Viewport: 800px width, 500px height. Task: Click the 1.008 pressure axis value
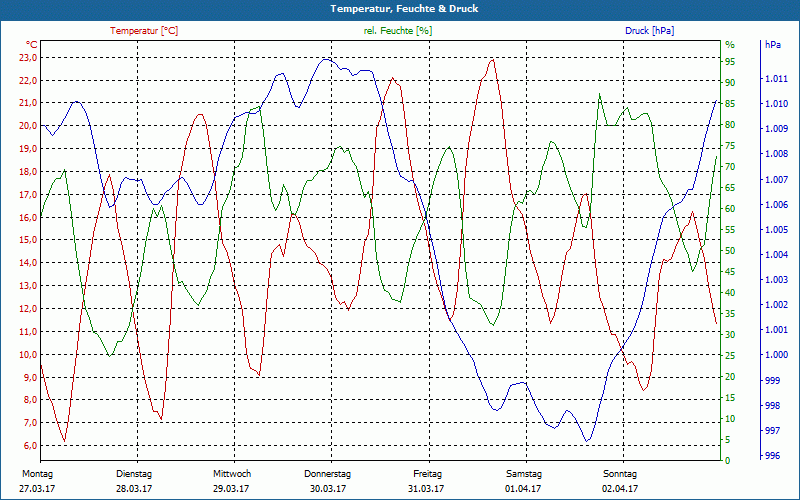click(x=776, y=154)
